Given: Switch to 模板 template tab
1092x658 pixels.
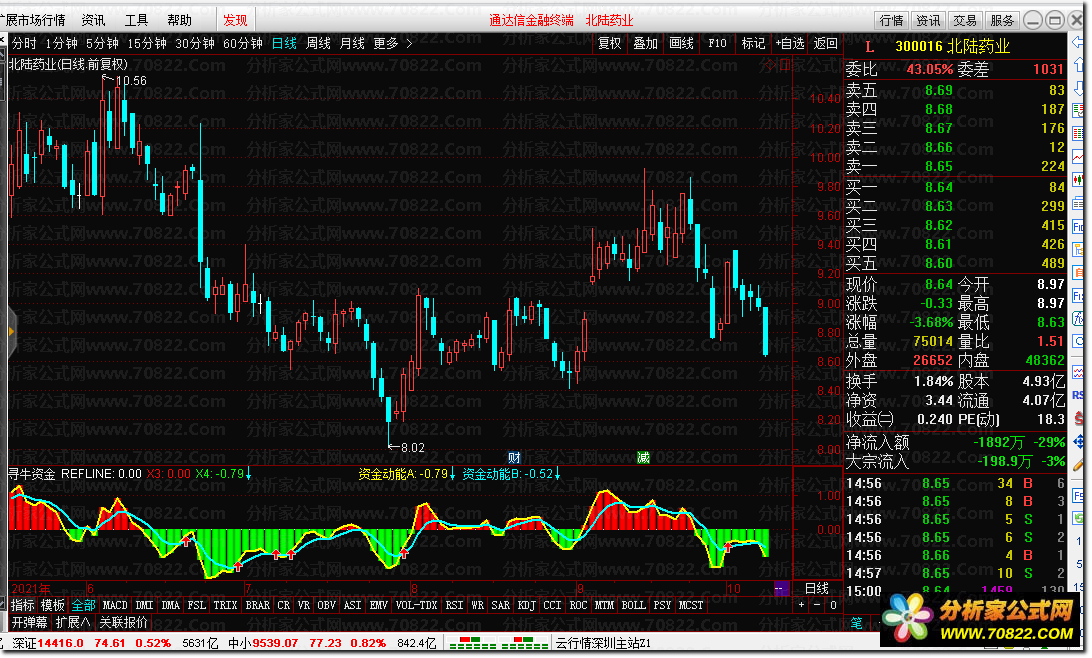Looking at the screenshot, I should click(x=52, y=605).
